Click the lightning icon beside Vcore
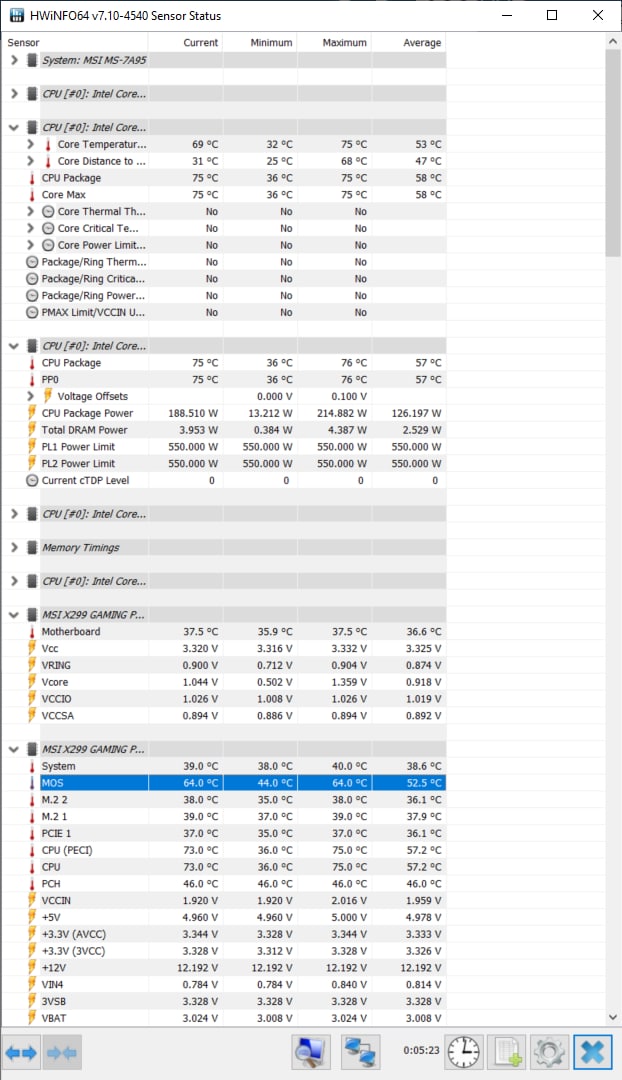The height and width of the screenshot is (1080, 622). coord(32,682)
